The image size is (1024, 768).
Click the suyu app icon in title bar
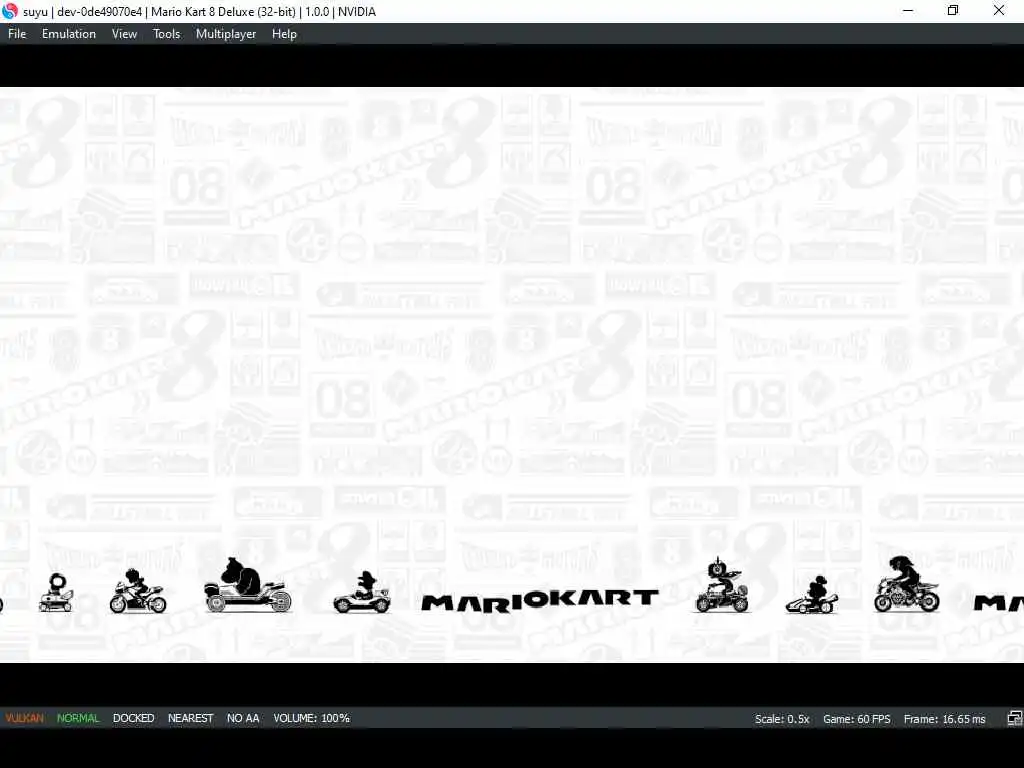10,11
